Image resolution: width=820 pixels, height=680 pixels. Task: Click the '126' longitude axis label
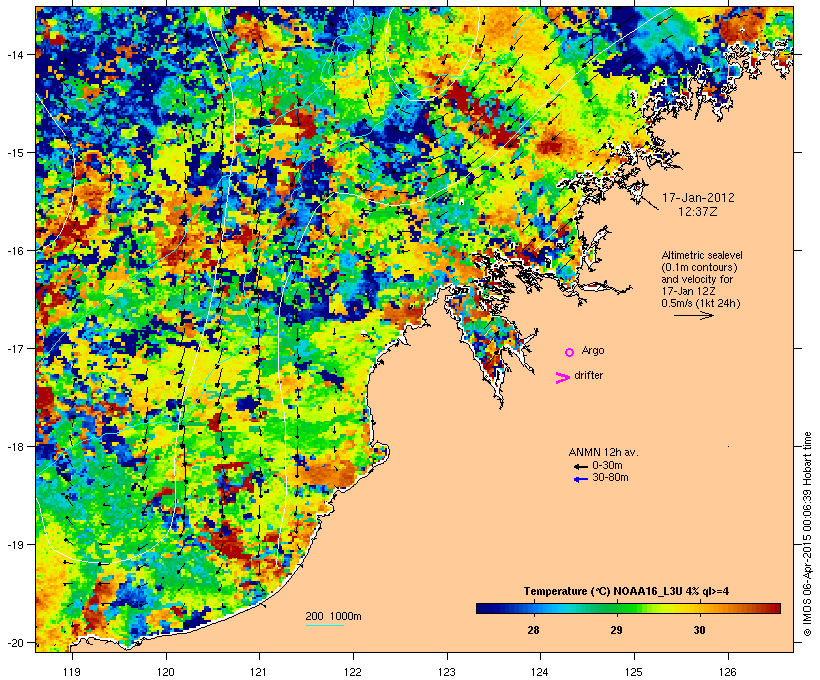(x=728, y=672)
